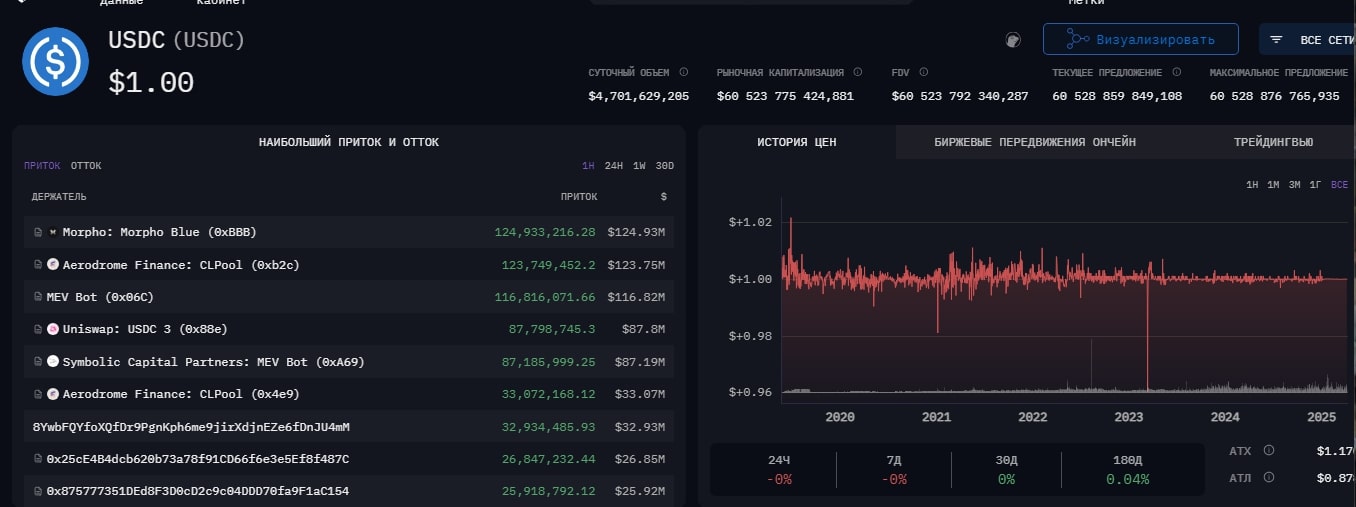Click daily volume value $4,701,629,205
The width and height of the screenshot is (1356, 507).
click(638, 97)
